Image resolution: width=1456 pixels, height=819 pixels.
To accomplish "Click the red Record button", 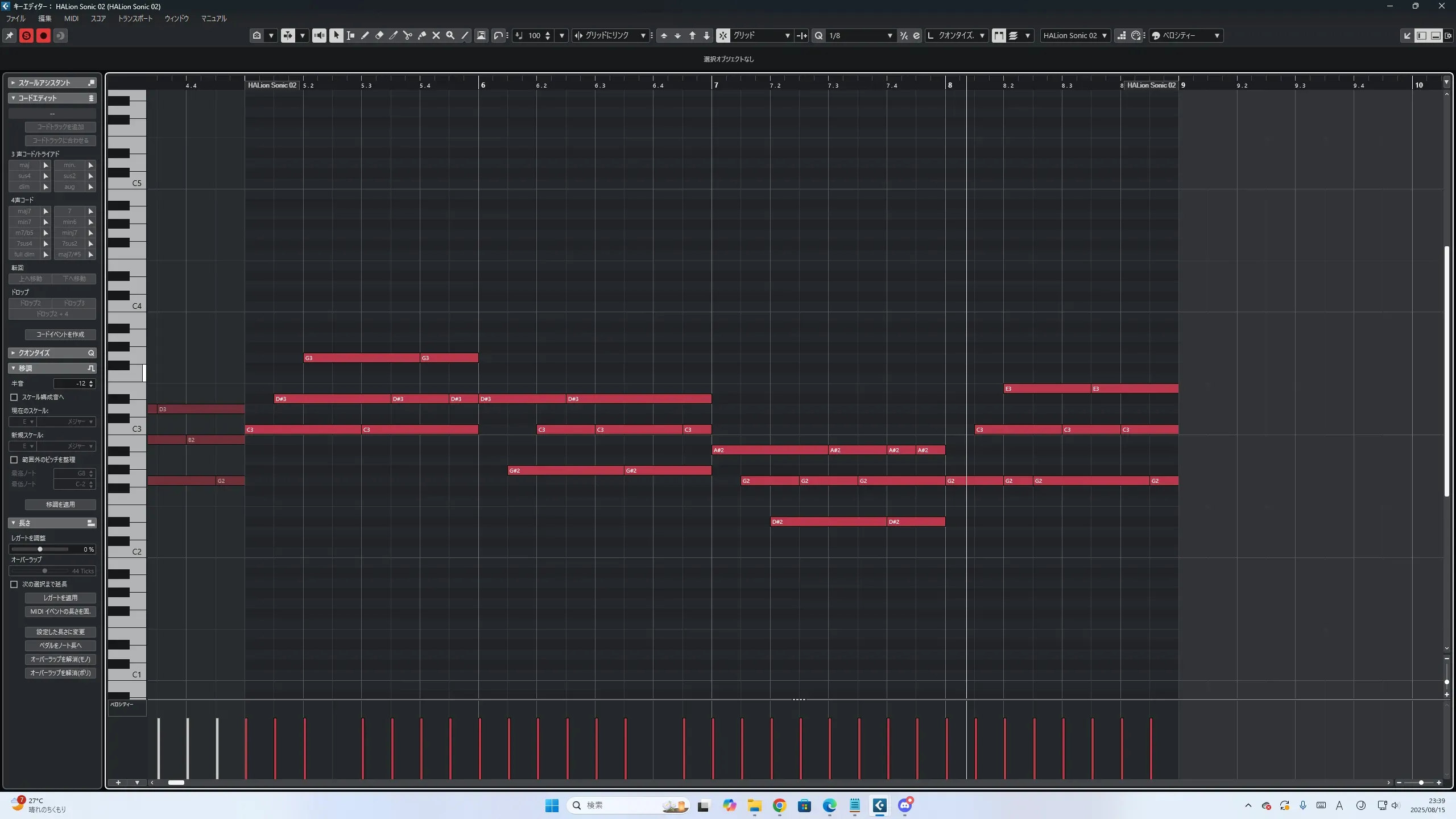I will click(x=43, y=36).
